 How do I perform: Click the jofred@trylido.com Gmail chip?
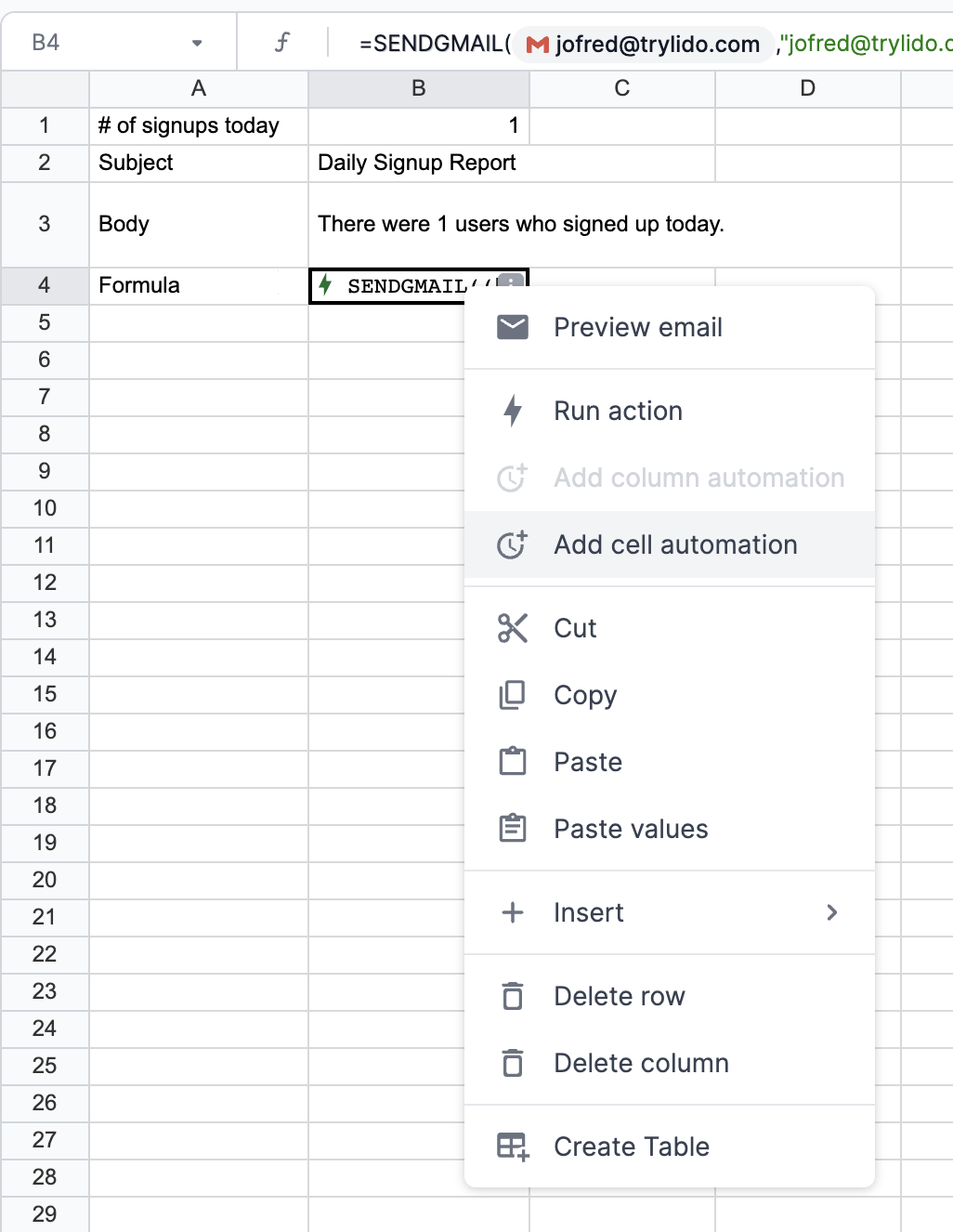(644, 44)
